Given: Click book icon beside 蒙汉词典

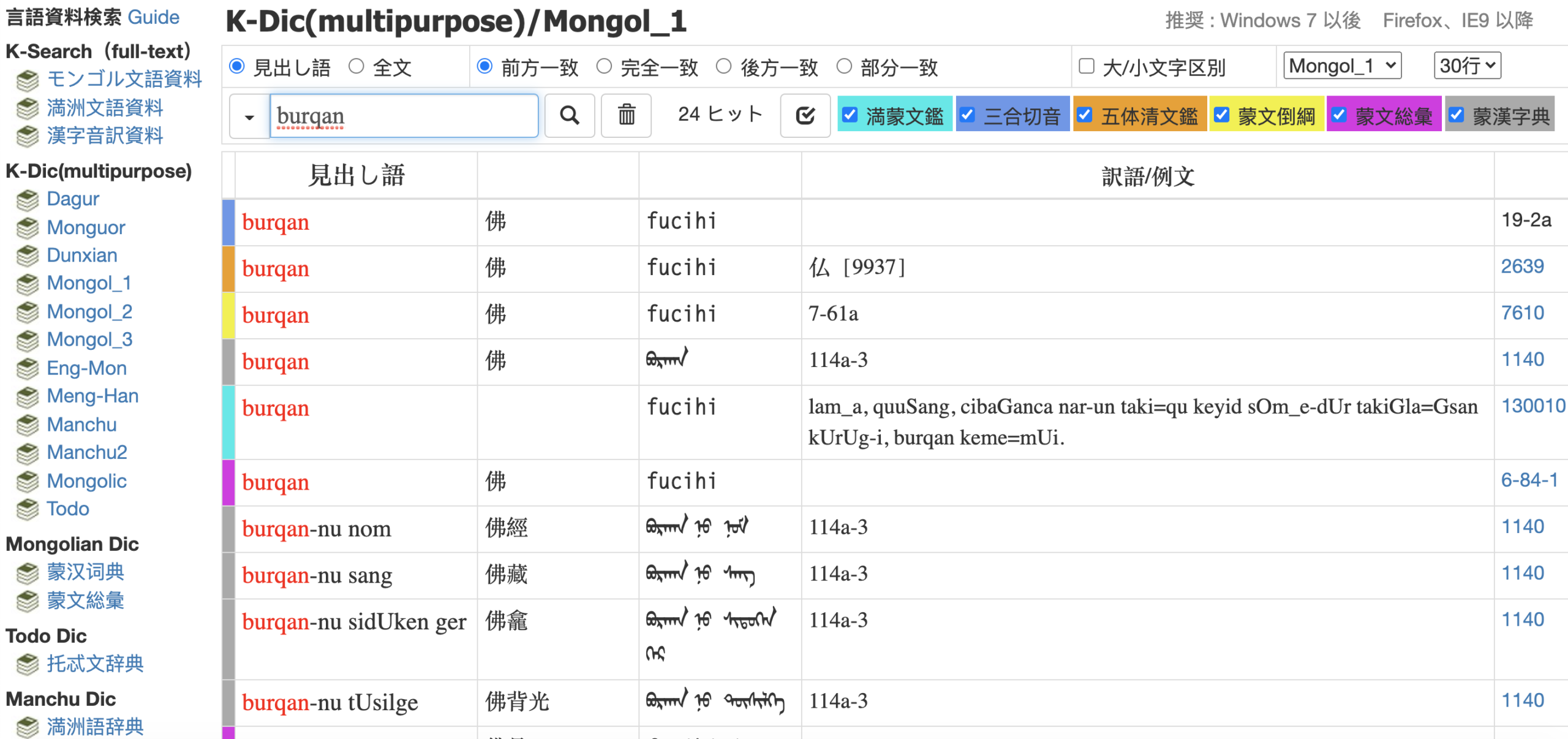Looking at the screenshot, I should pyautogui.click(x=28, y=573).
